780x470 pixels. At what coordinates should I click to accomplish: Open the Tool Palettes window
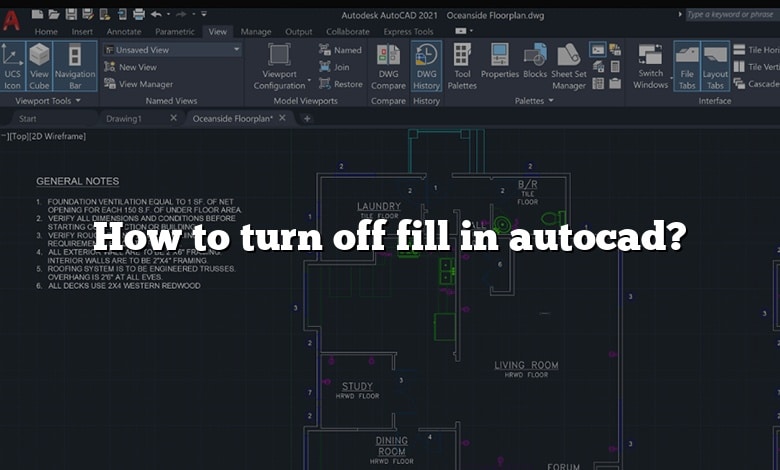point(462,67)
